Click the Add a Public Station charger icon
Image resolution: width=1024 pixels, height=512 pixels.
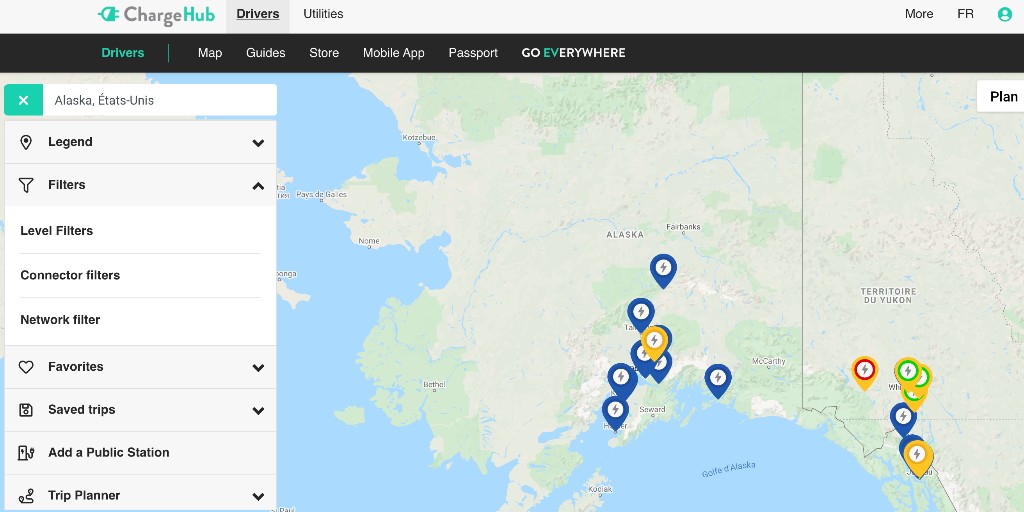(x=26, y=453)
